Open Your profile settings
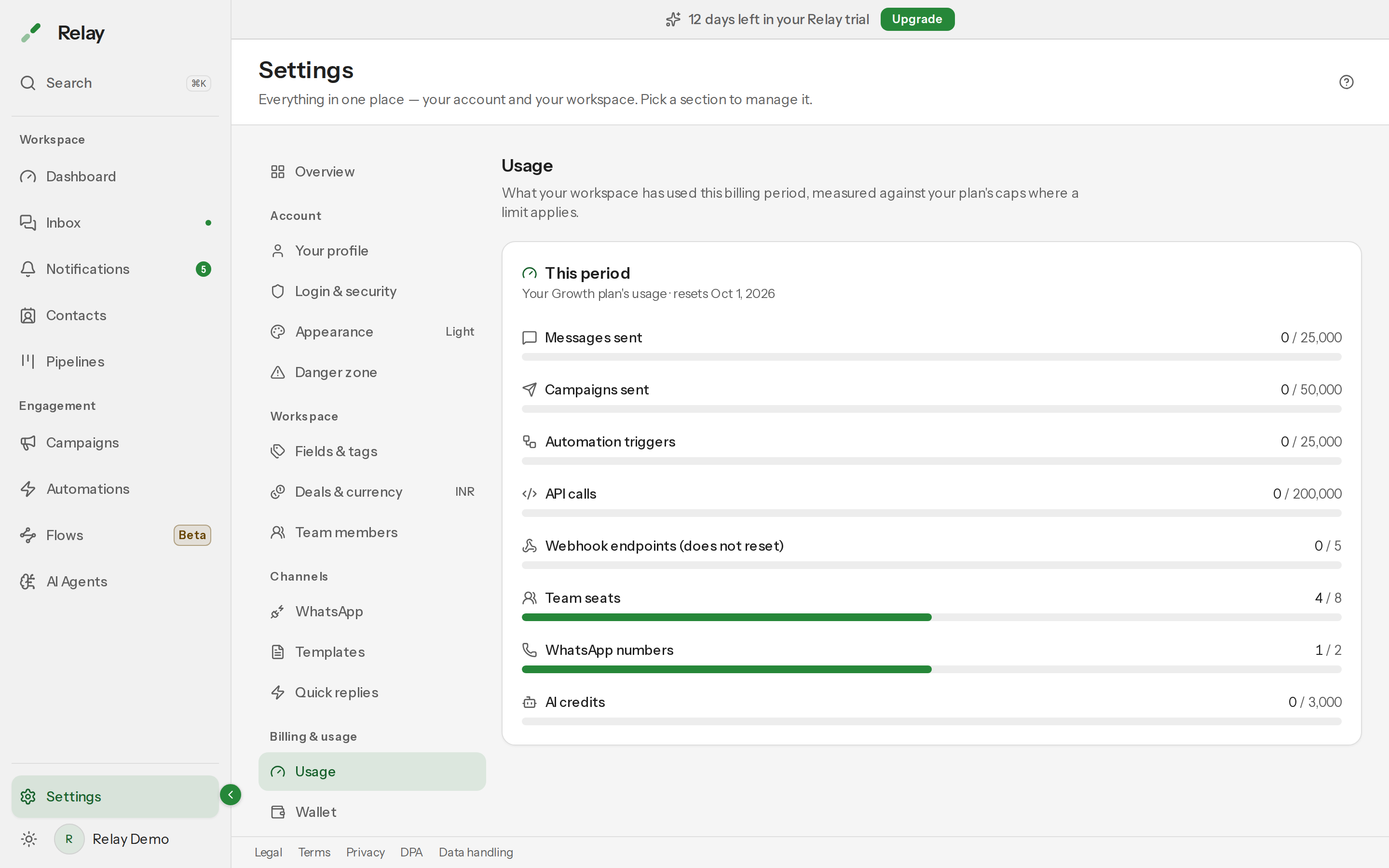The image size is (1389, 868). pos(372,251)
